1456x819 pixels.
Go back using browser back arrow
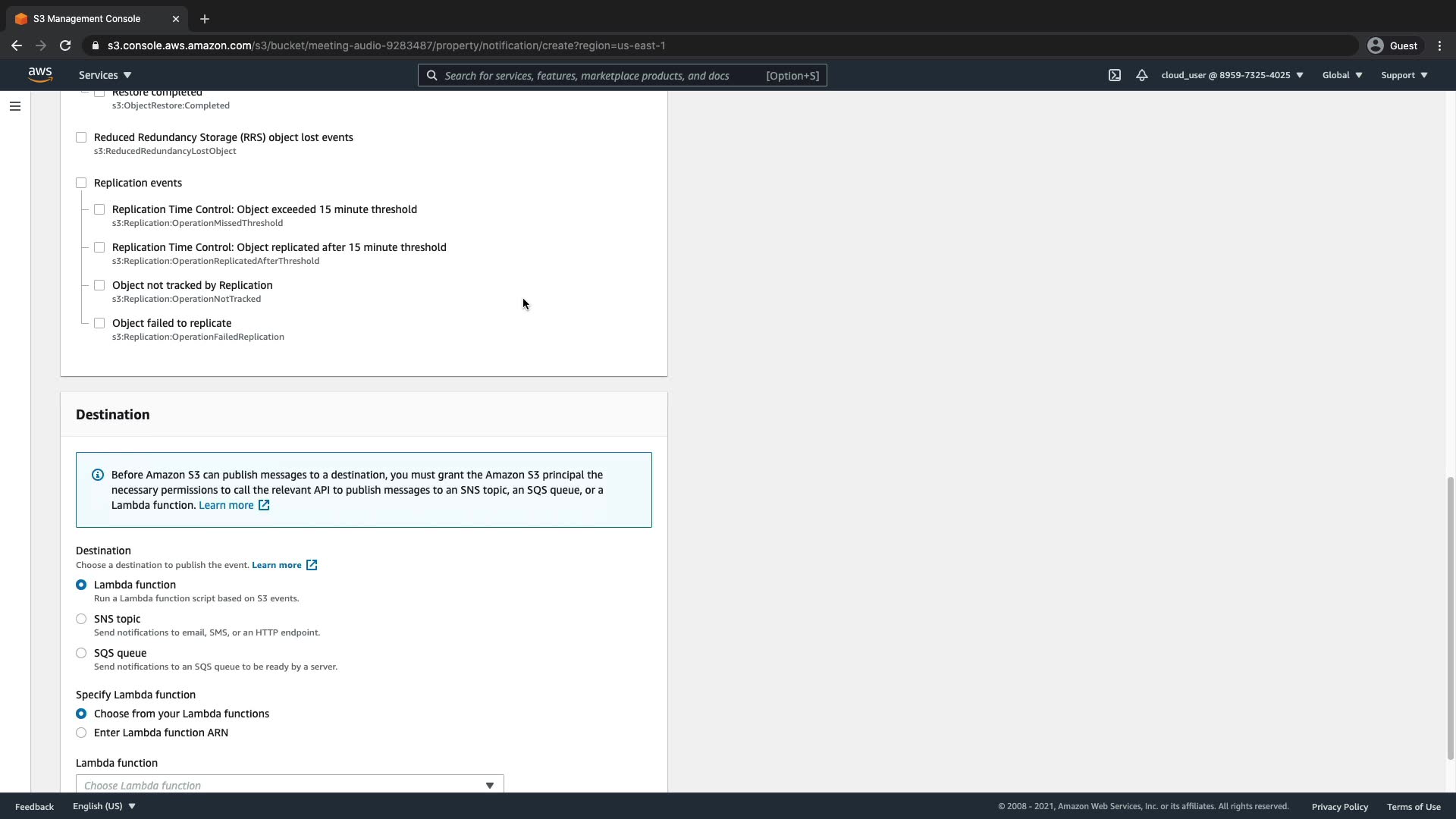17,45
